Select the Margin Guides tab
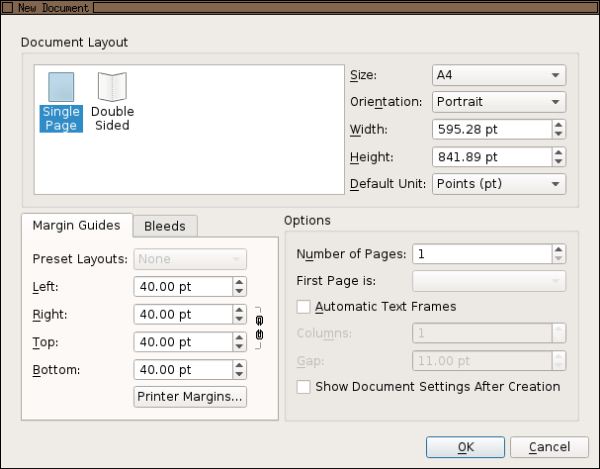The height and width of the screenshot is (469, 600). pos(76,225)
